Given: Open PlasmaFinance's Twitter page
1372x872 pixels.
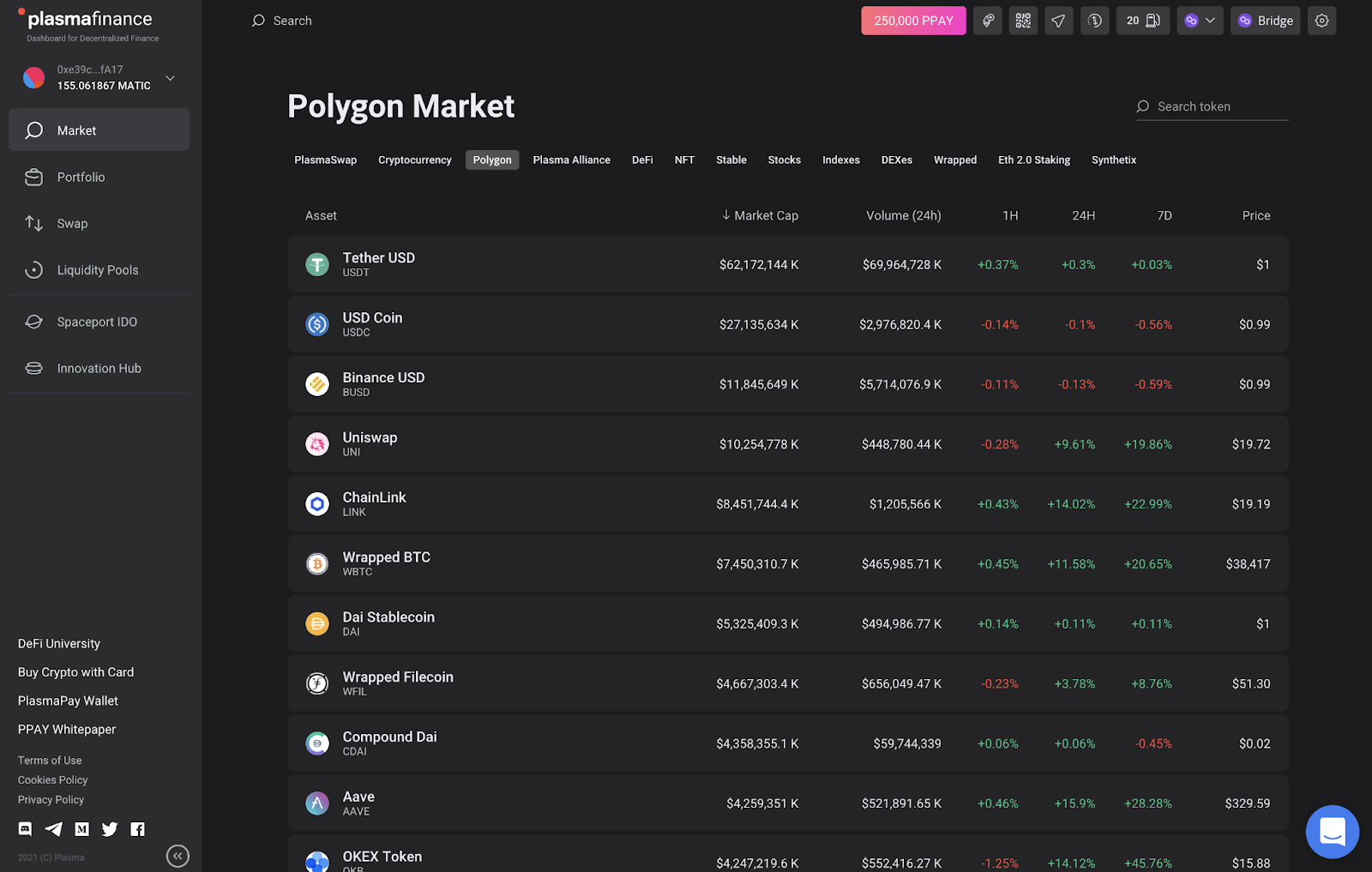Looking at the screenshot, I should click(x=110, y=829).
